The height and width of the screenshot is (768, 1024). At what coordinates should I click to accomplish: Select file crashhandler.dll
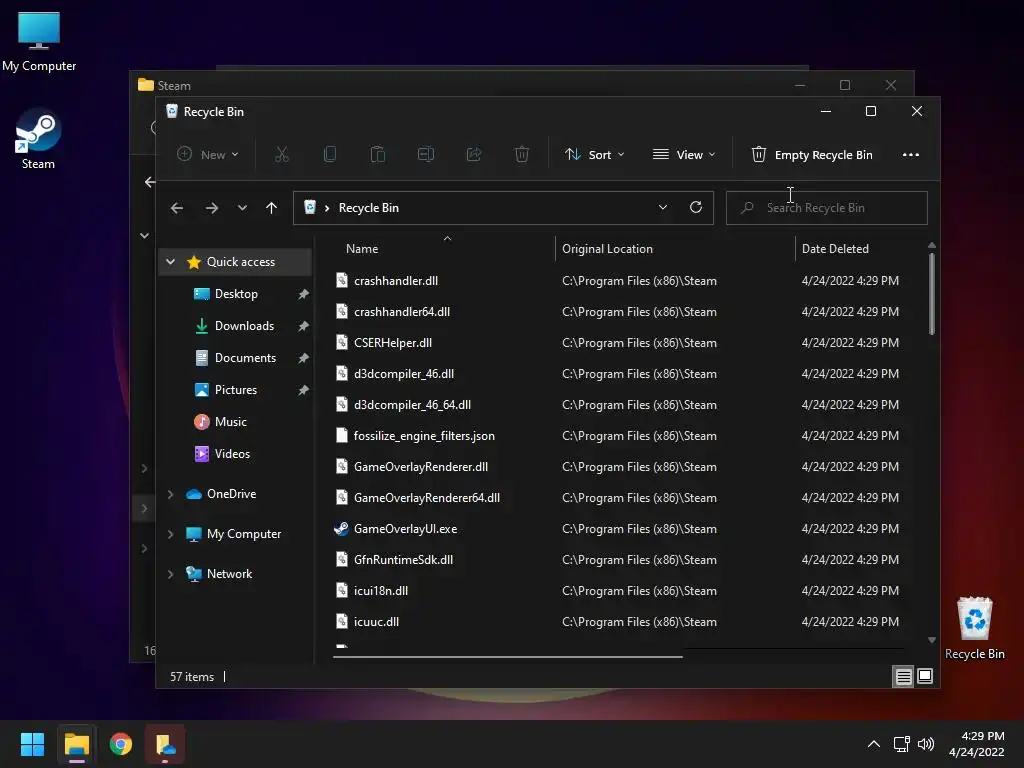[x=396, y=281]
